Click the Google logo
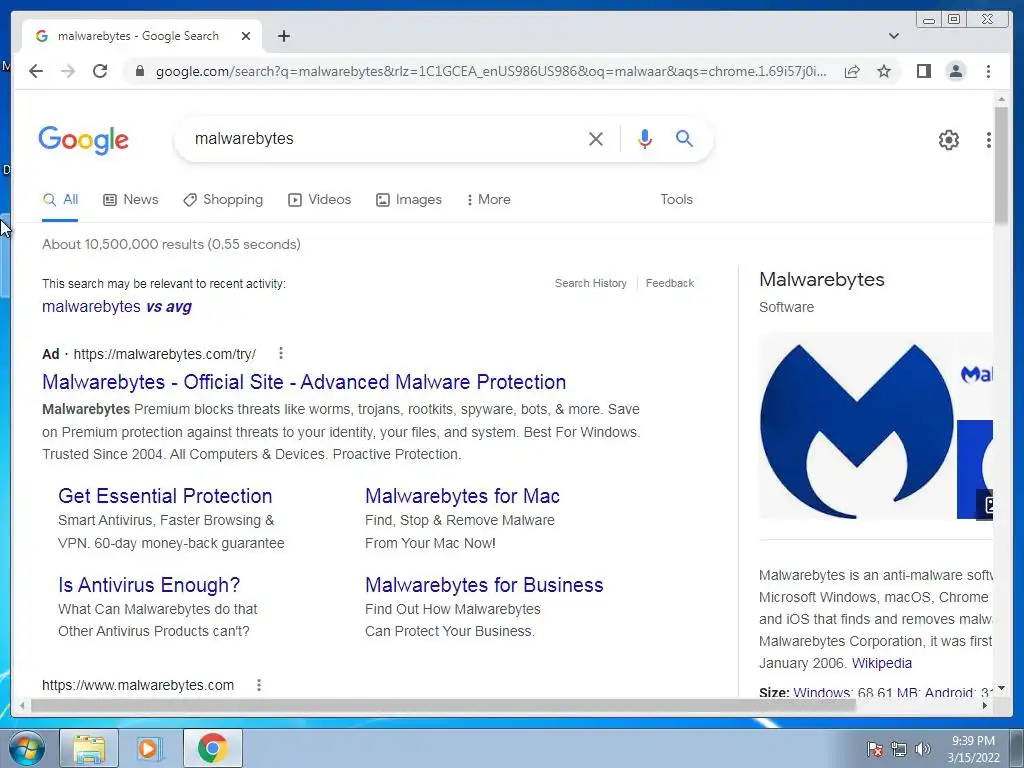 point(84,140)
